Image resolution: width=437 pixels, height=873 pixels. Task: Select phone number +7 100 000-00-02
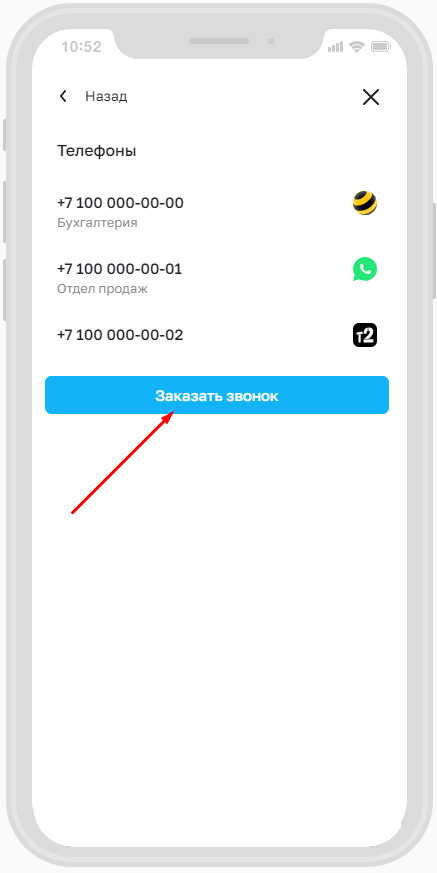(120, 335)
